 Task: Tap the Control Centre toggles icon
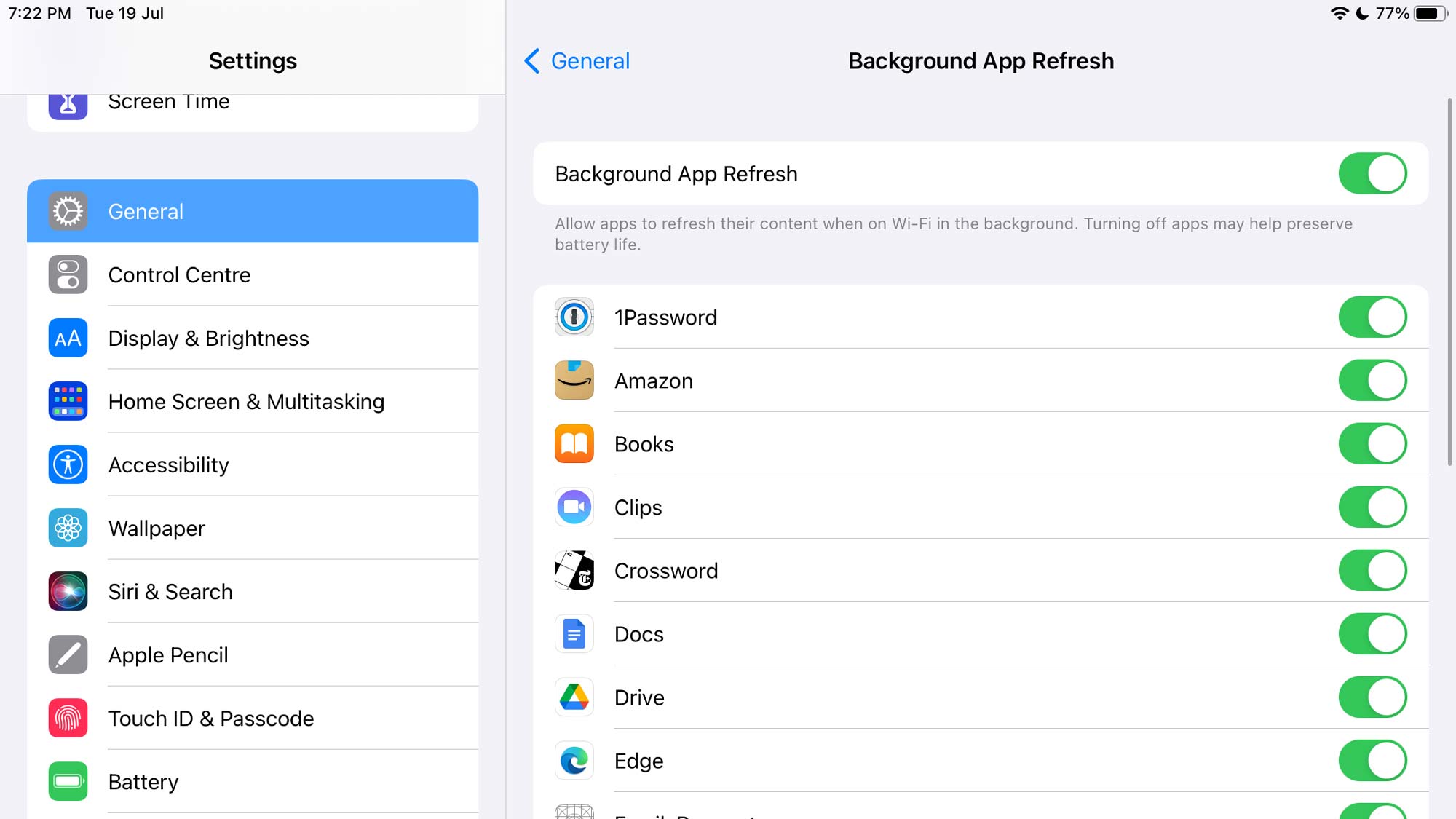(68, 274)
